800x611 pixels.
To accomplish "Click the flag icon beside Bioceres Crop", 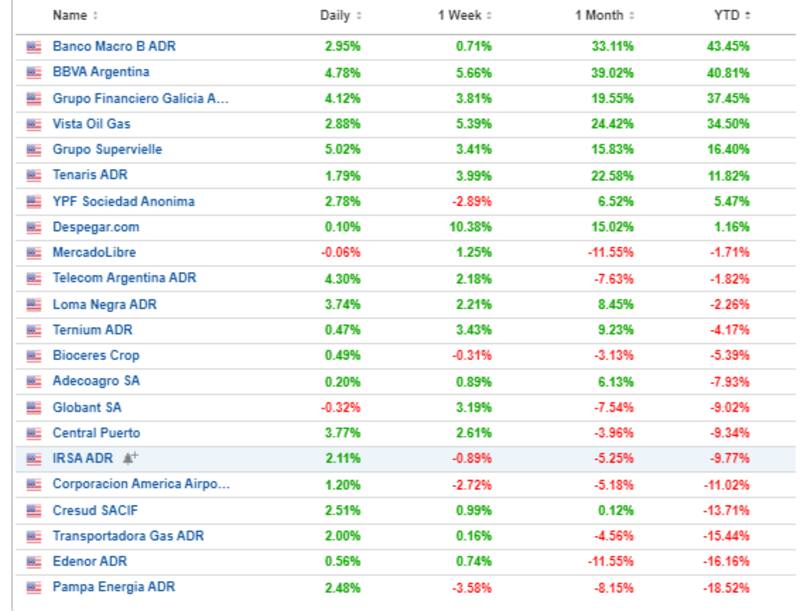I will tap(33, 356).
